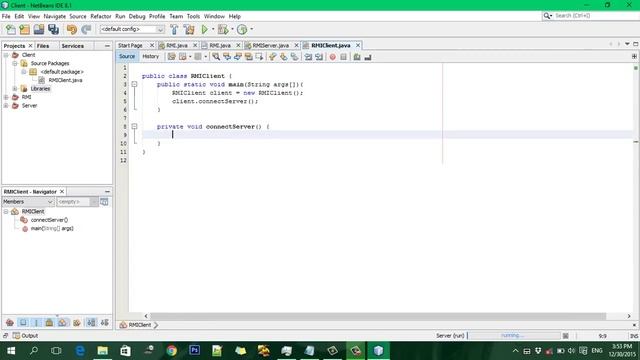Close the RMIClient.java tab

click(x=358, y=45)
